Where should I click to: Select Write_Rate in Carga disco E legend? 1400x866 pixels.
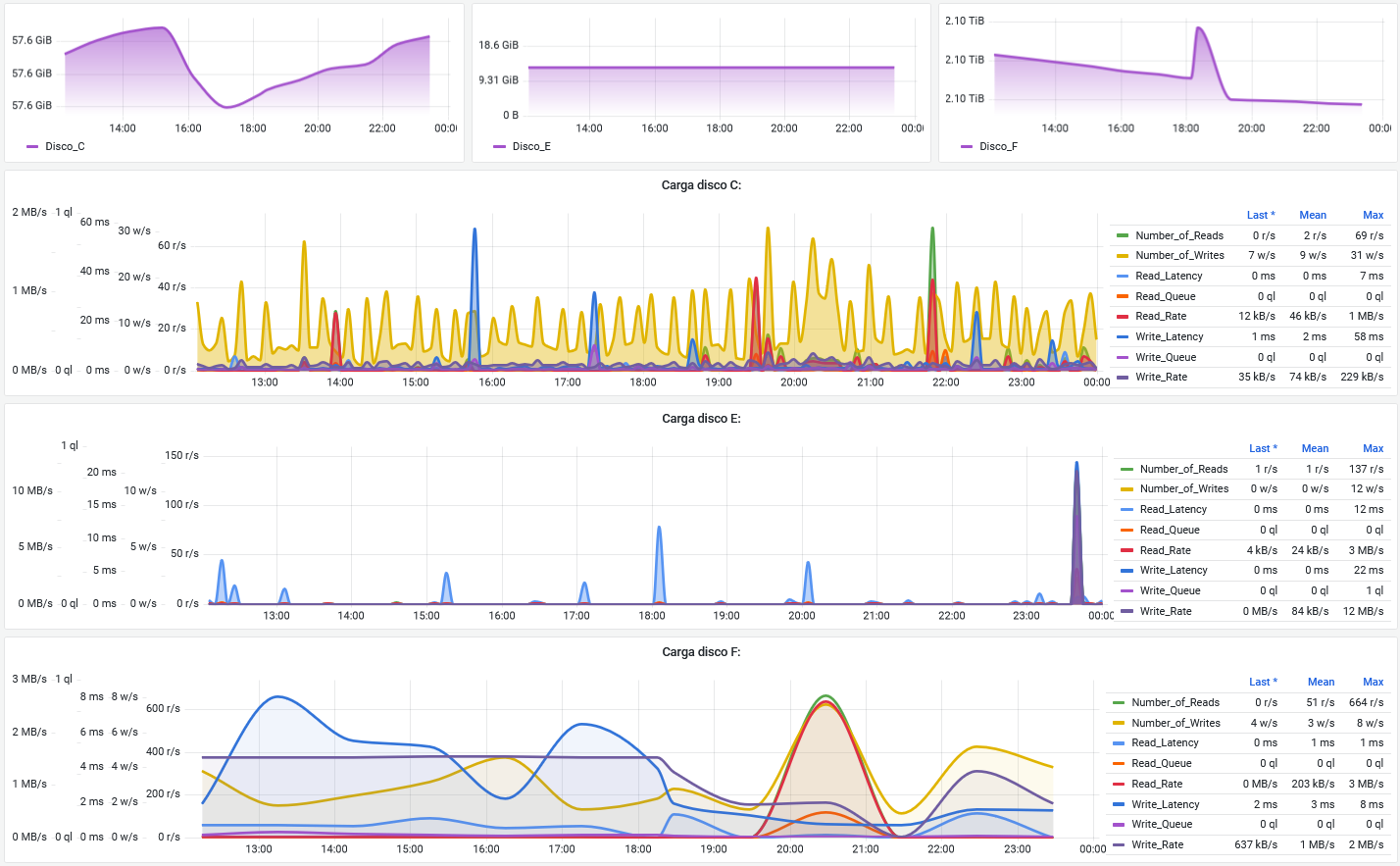pos(1165,612)
